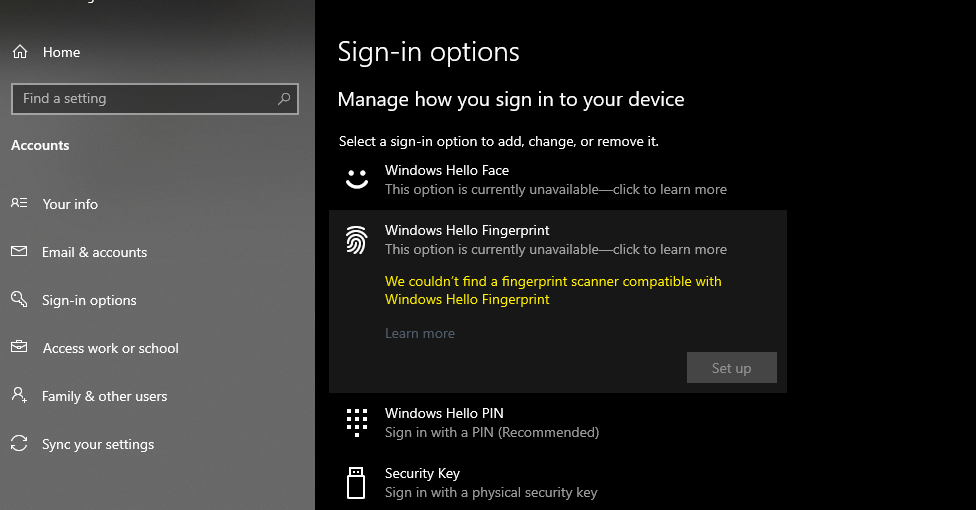Click the Email & accounts envelope icon
Image resolution: width=976 pixels, height=510 pixels.
pos(19,251)
